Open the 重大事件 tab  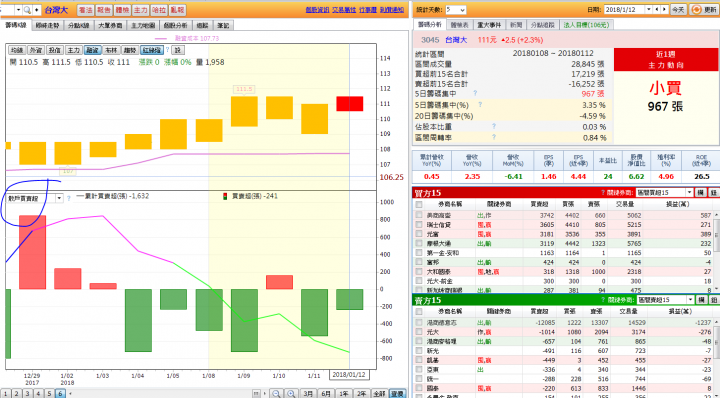(x=490, y=25)
